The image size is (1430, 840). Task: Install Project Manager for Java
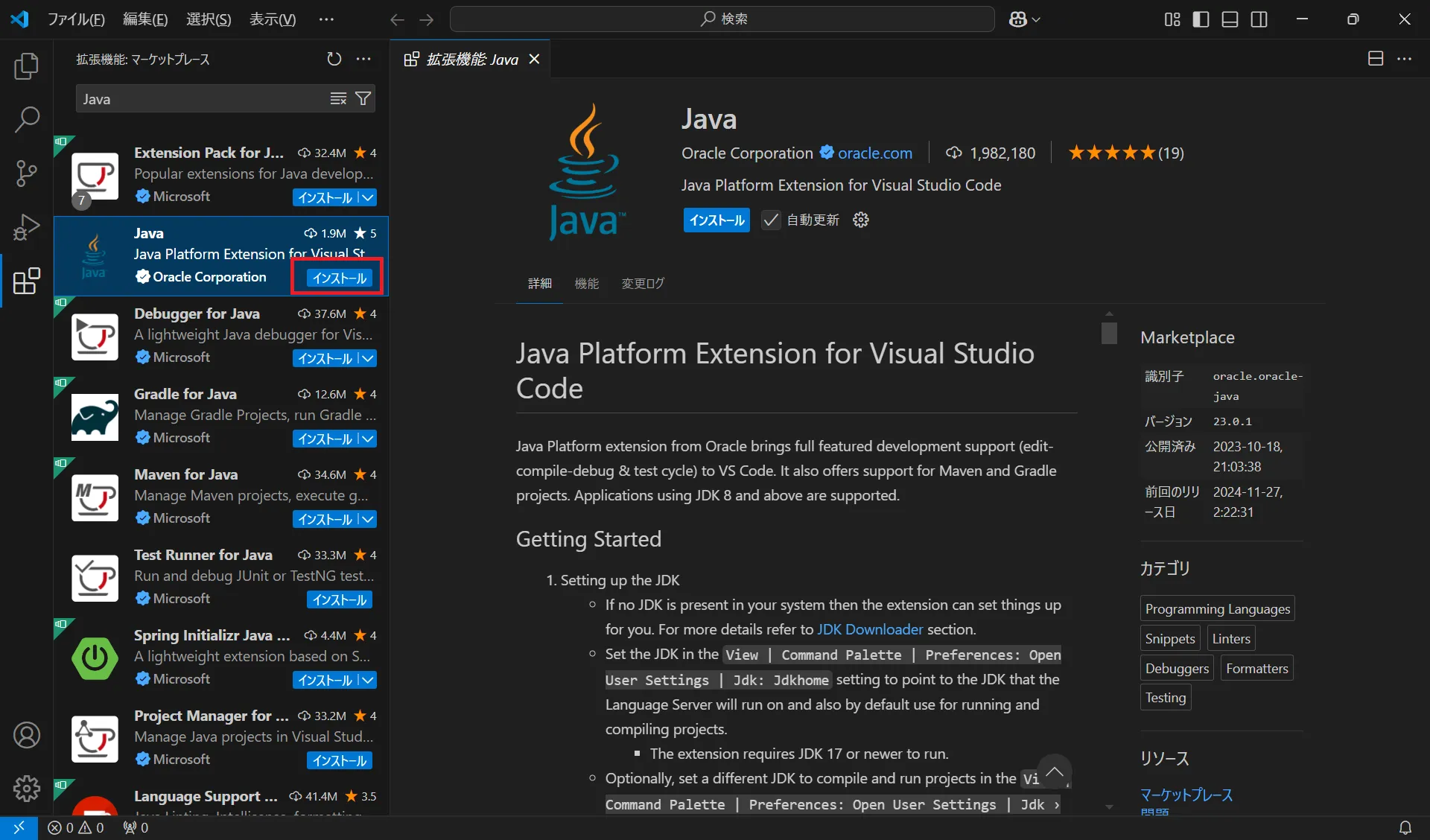click(x=339, y=760)
